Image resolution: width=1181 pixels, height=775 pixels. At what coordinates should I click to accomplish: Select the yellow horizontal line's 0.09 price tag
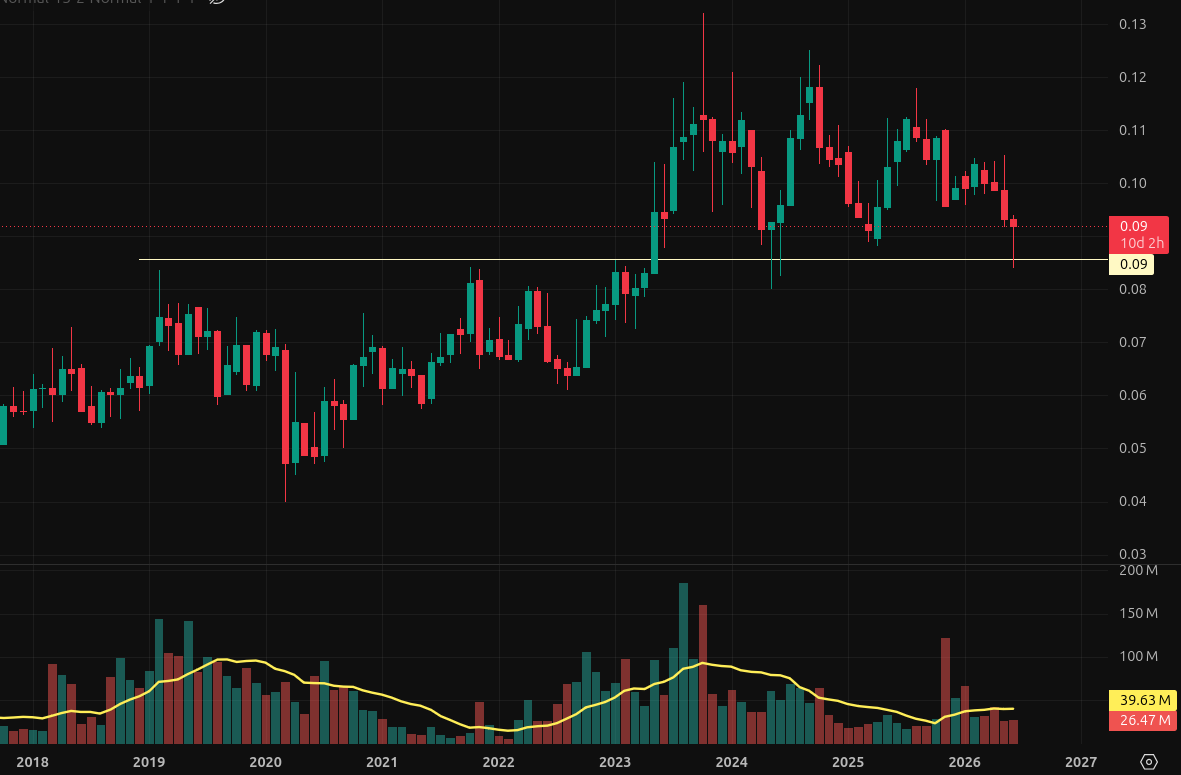(x=1131, y=264)
